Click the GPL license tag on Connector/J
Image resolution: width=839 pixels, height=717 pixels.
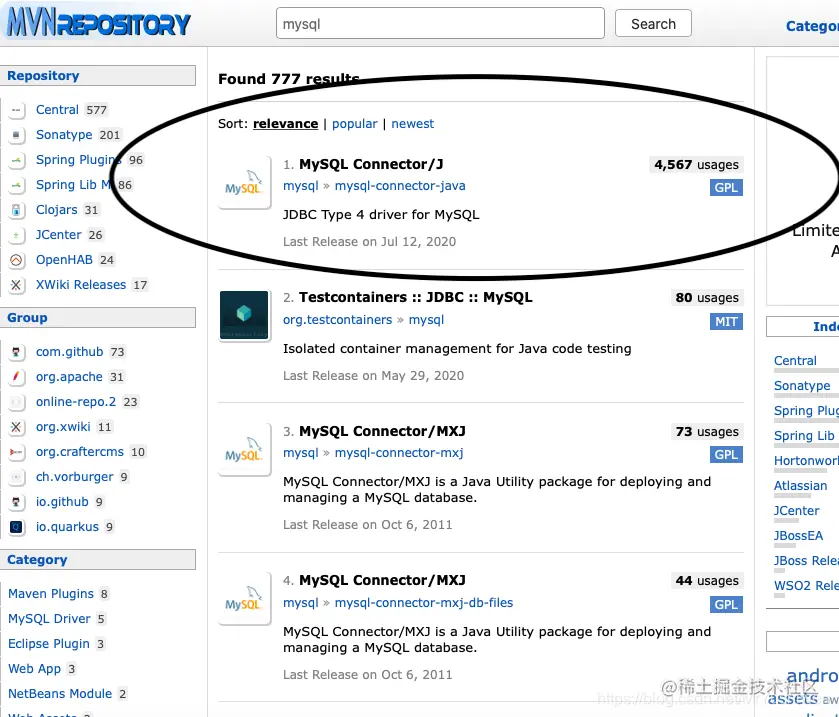(726, 188)
